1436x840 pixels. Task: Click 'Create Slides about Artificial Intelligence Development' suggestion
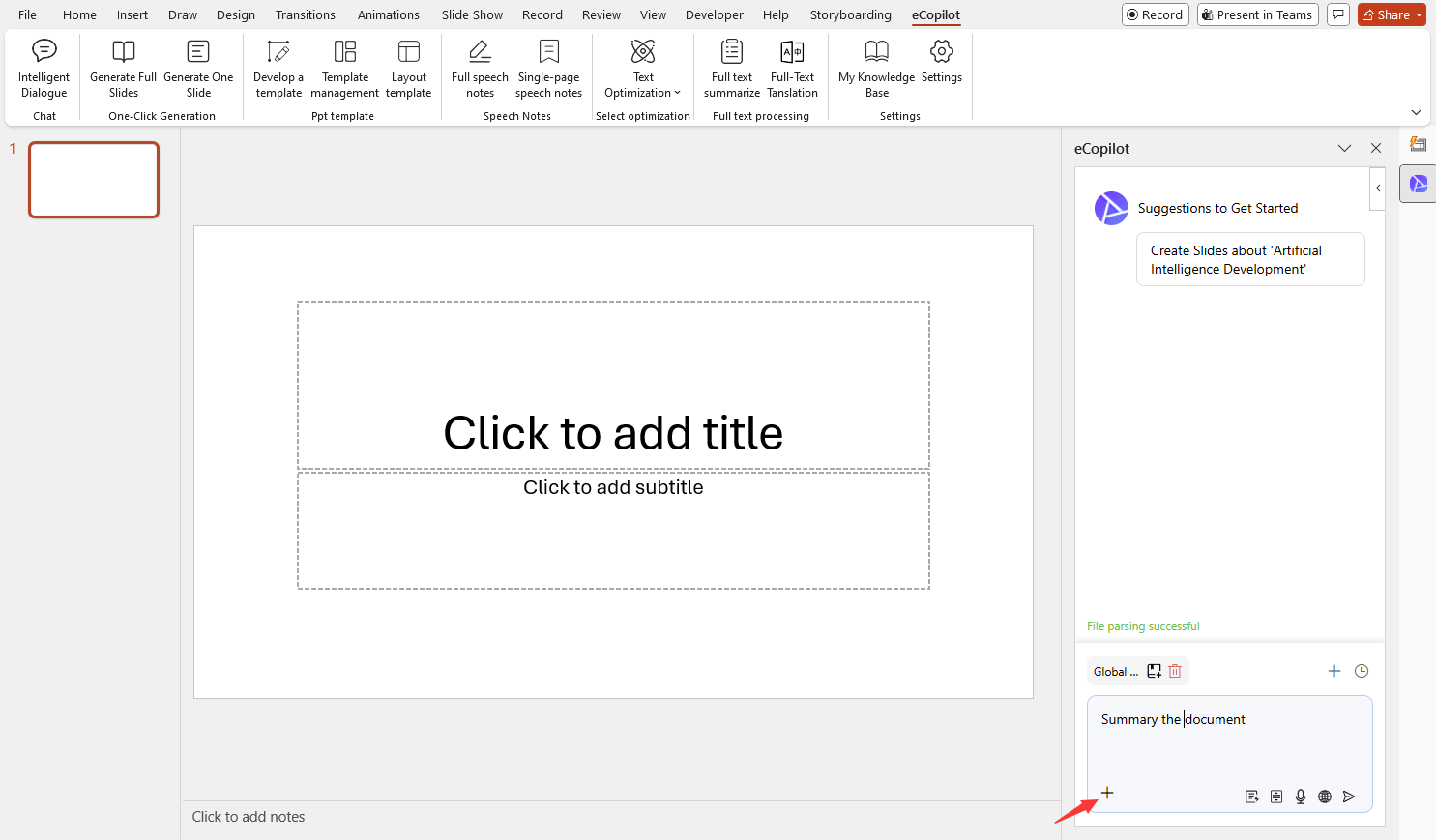click(x=1249, y=259)
